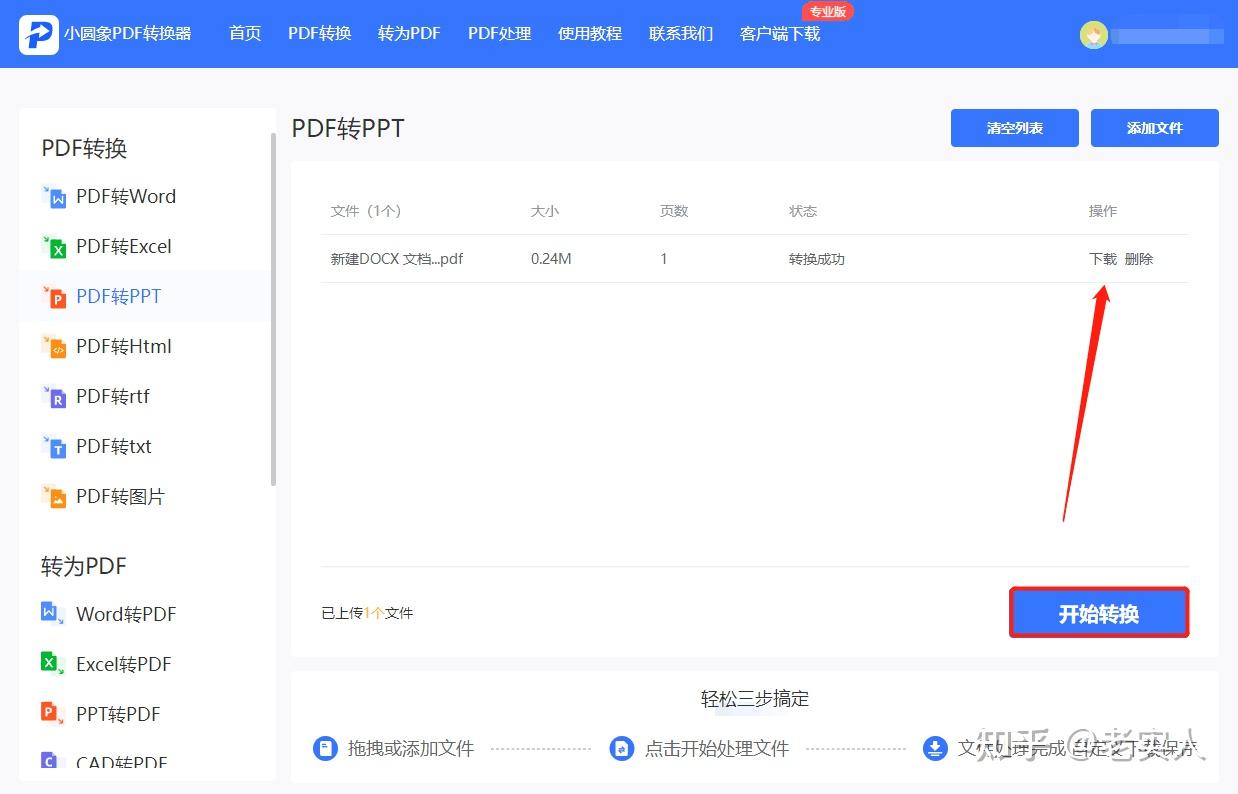1238x794 pixels.
Task: Select the PDF转Excel sidebar icon
Action: coord(54,247)
